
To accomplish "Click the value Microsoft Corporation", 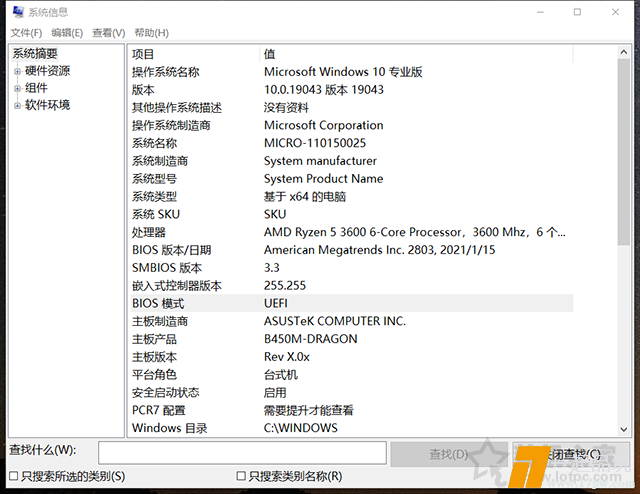I will point(324,125).
